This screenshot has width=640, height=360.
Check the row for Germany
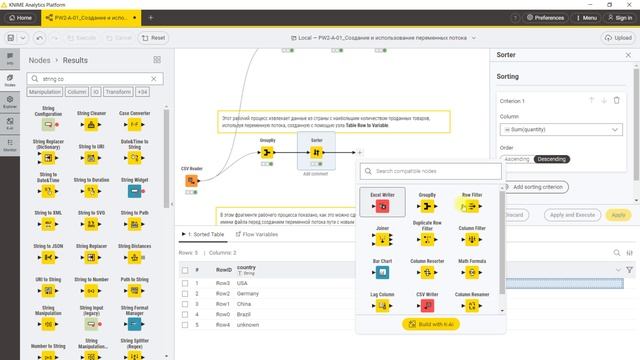(185, 293)
